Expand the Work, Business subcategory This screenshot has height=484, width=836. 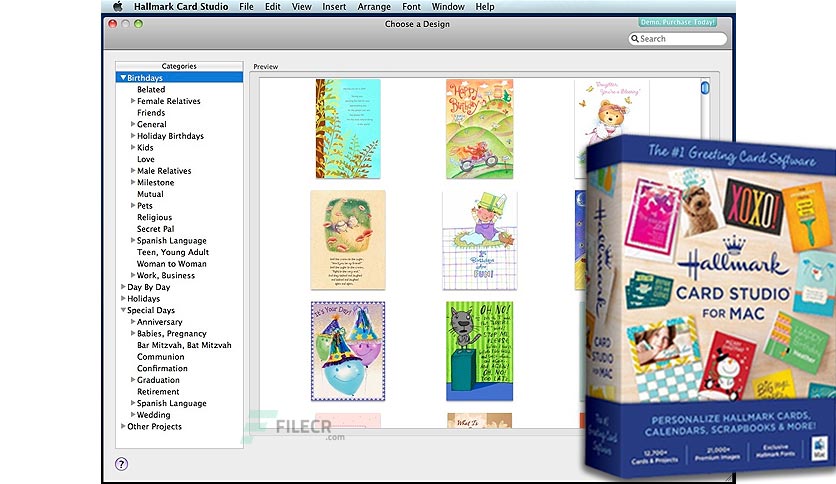(x=133, y=275)
